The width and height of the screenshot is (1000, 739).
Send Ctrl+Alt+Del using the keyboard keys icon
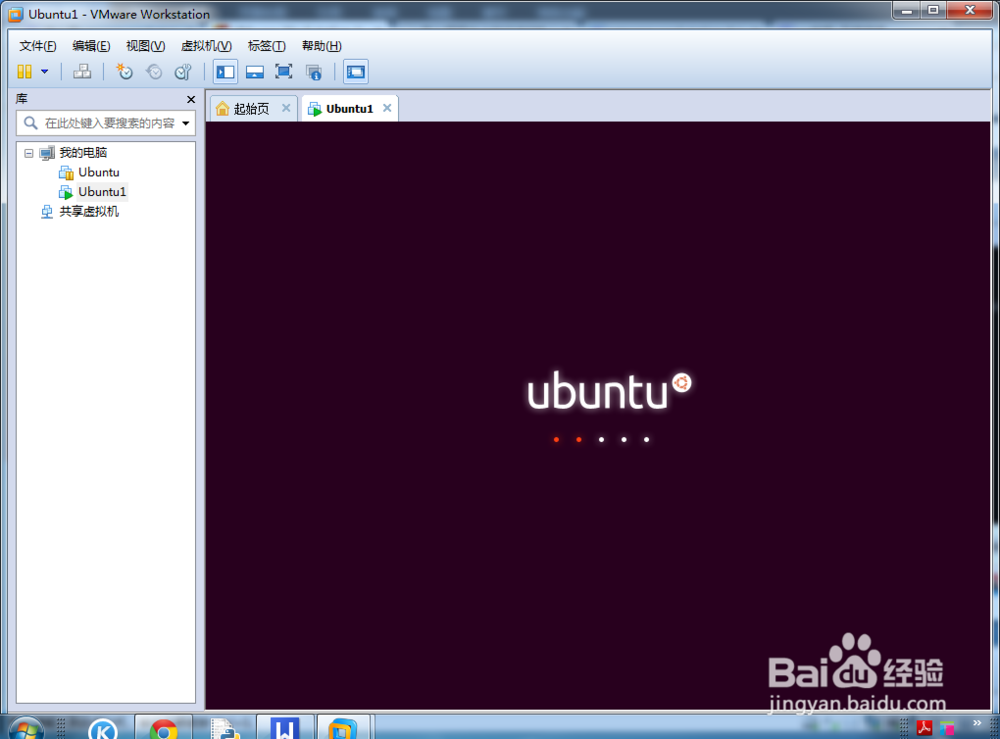pyautogui.click(x=82, y=71)
